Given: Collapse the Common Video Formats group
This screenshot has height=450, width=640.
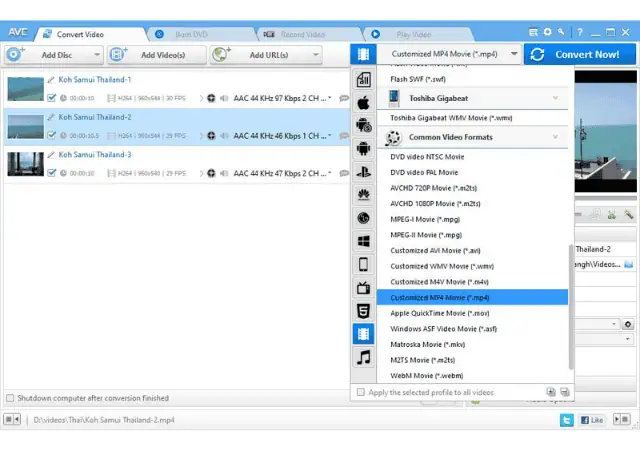Looking at the screenshot, I should [x=555, y=137].
